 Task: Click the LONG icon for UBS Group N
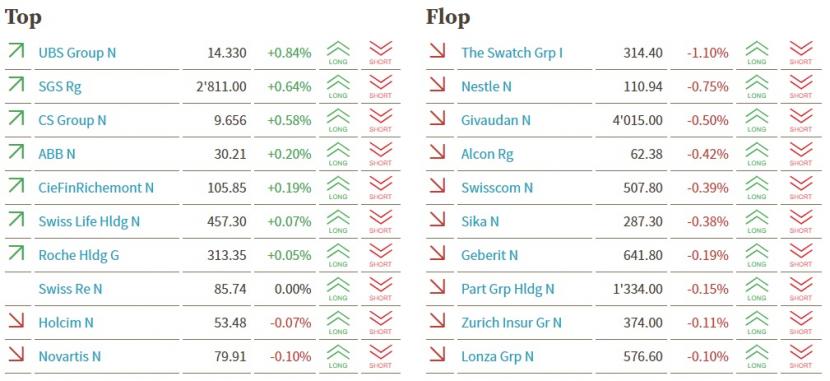click(338, 53)
